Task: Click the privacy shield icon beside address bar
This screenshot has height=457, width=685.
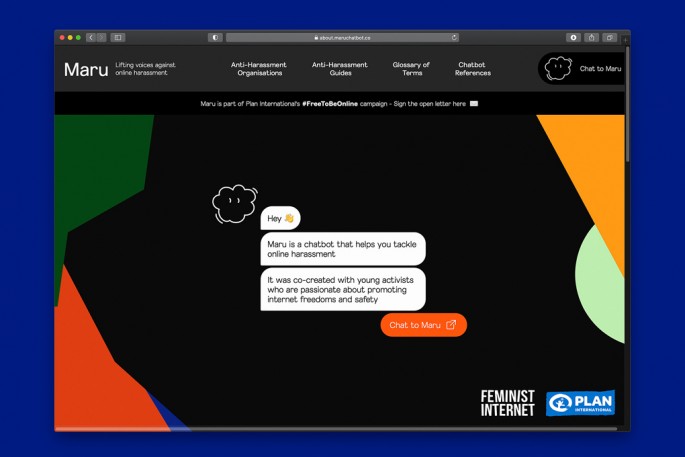Action: pos(215,37)
